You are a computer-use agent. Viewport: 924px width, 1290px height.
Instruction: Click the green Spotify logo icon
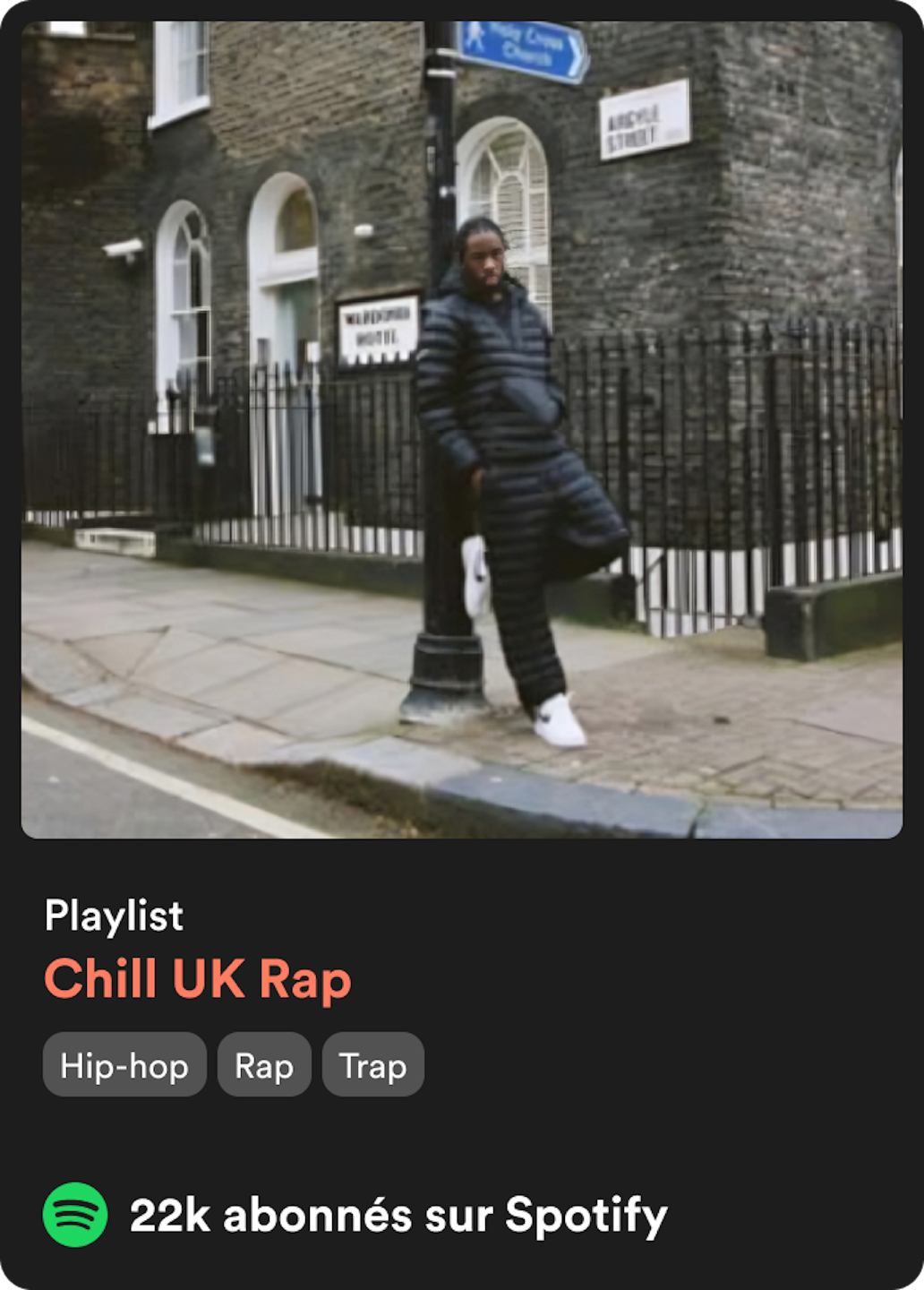[x=75, y=1215]
